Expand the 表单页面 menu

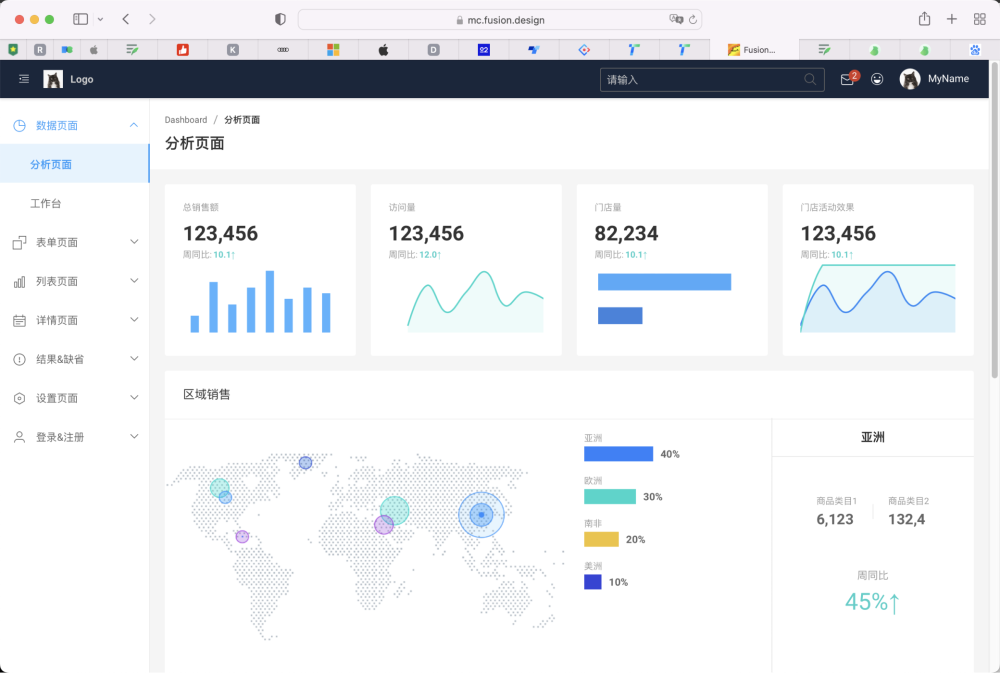[x=134, y=241]
